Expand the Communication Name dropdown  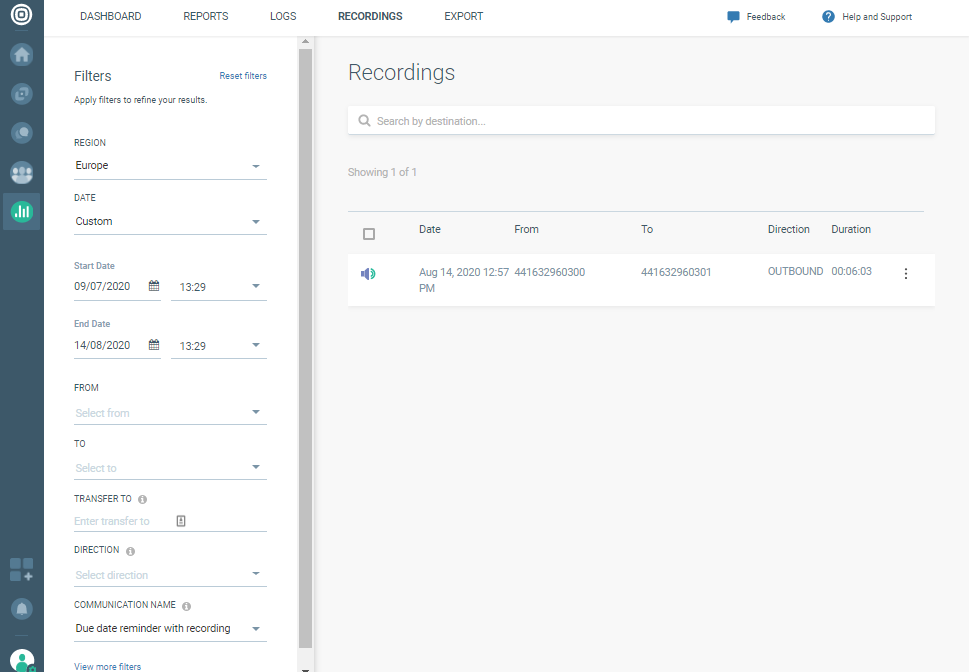[x=170, y=629]
